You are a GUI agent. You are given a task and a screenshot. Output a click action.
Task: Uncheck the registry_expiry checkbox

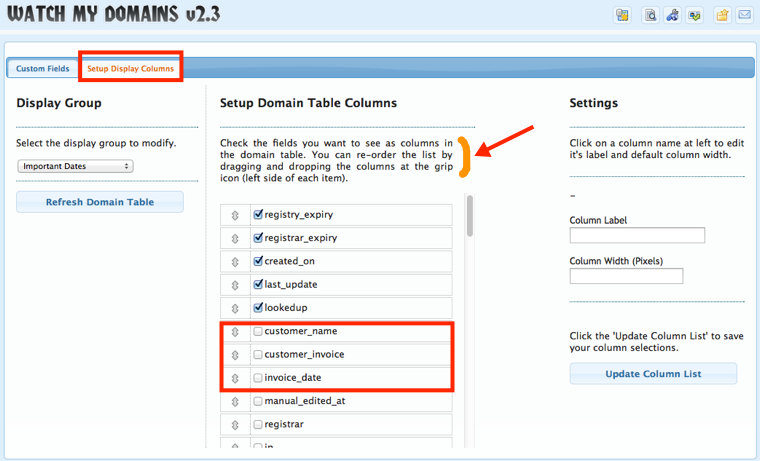coord(258,214)
